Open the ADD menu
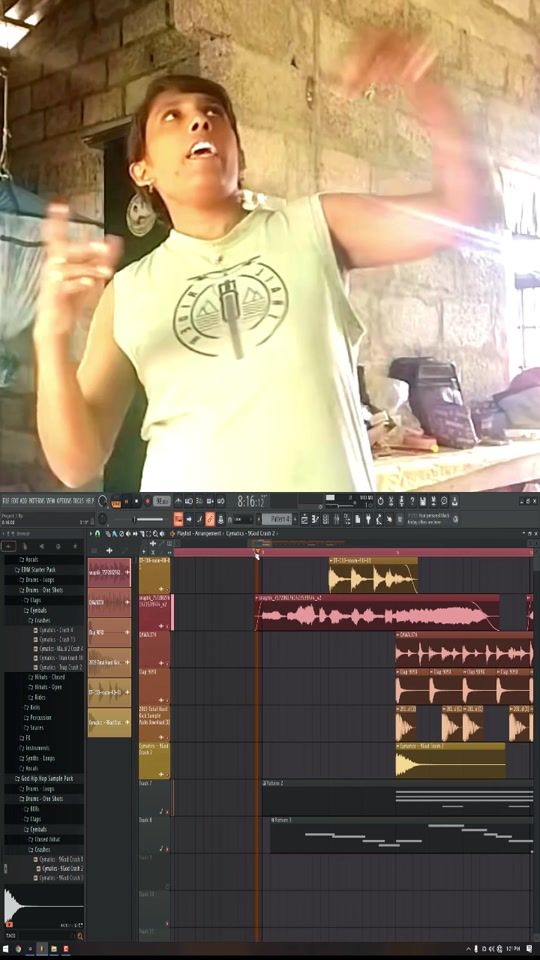 click(22, 500)
